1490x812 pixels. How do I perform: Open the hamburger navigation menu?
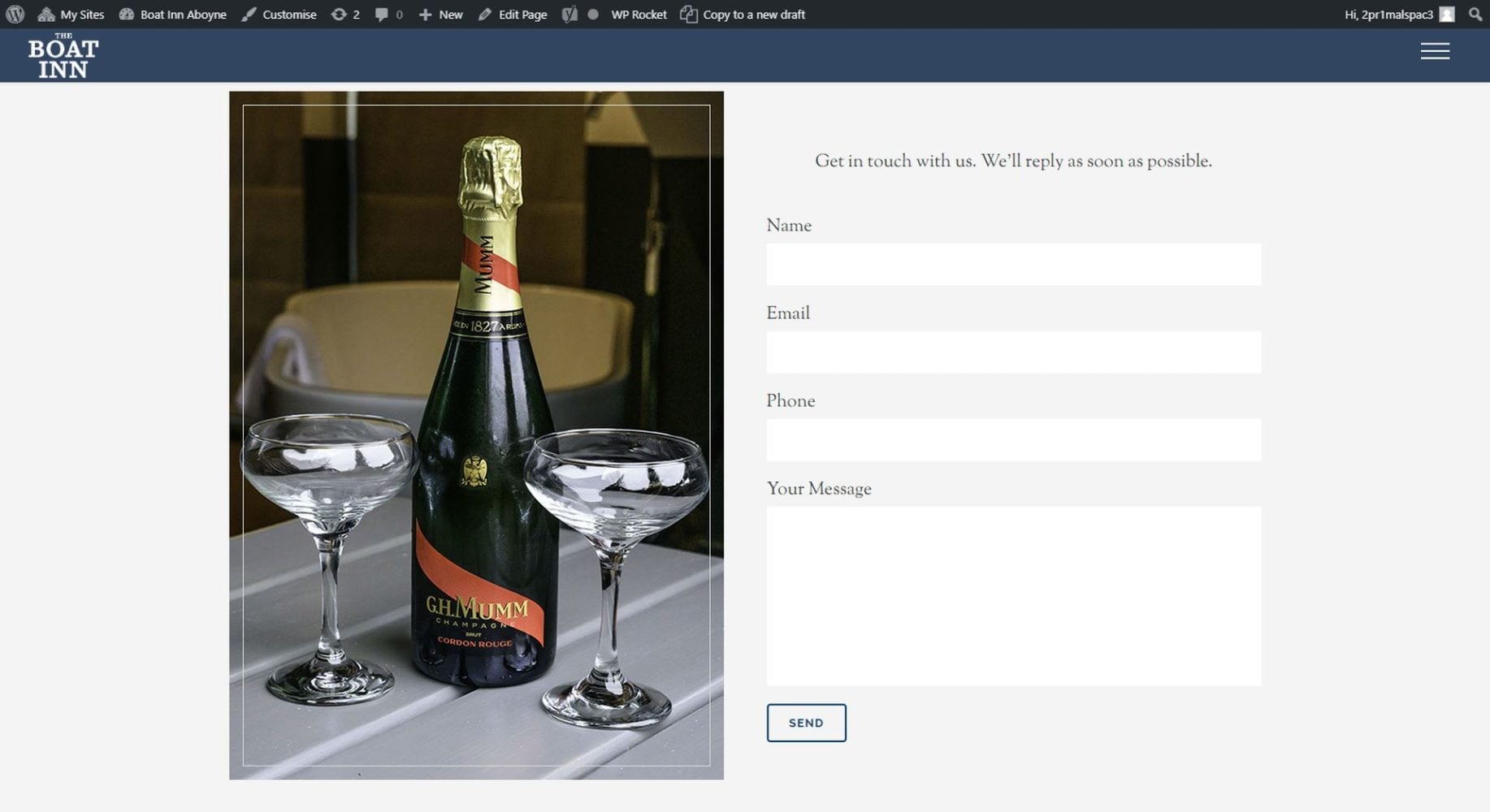pyautogui.click(x=1435, y=51)
